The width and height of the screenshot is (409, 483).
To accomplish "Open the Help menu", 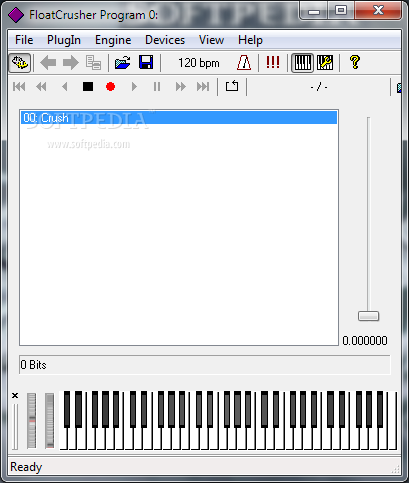I will 250,40.
